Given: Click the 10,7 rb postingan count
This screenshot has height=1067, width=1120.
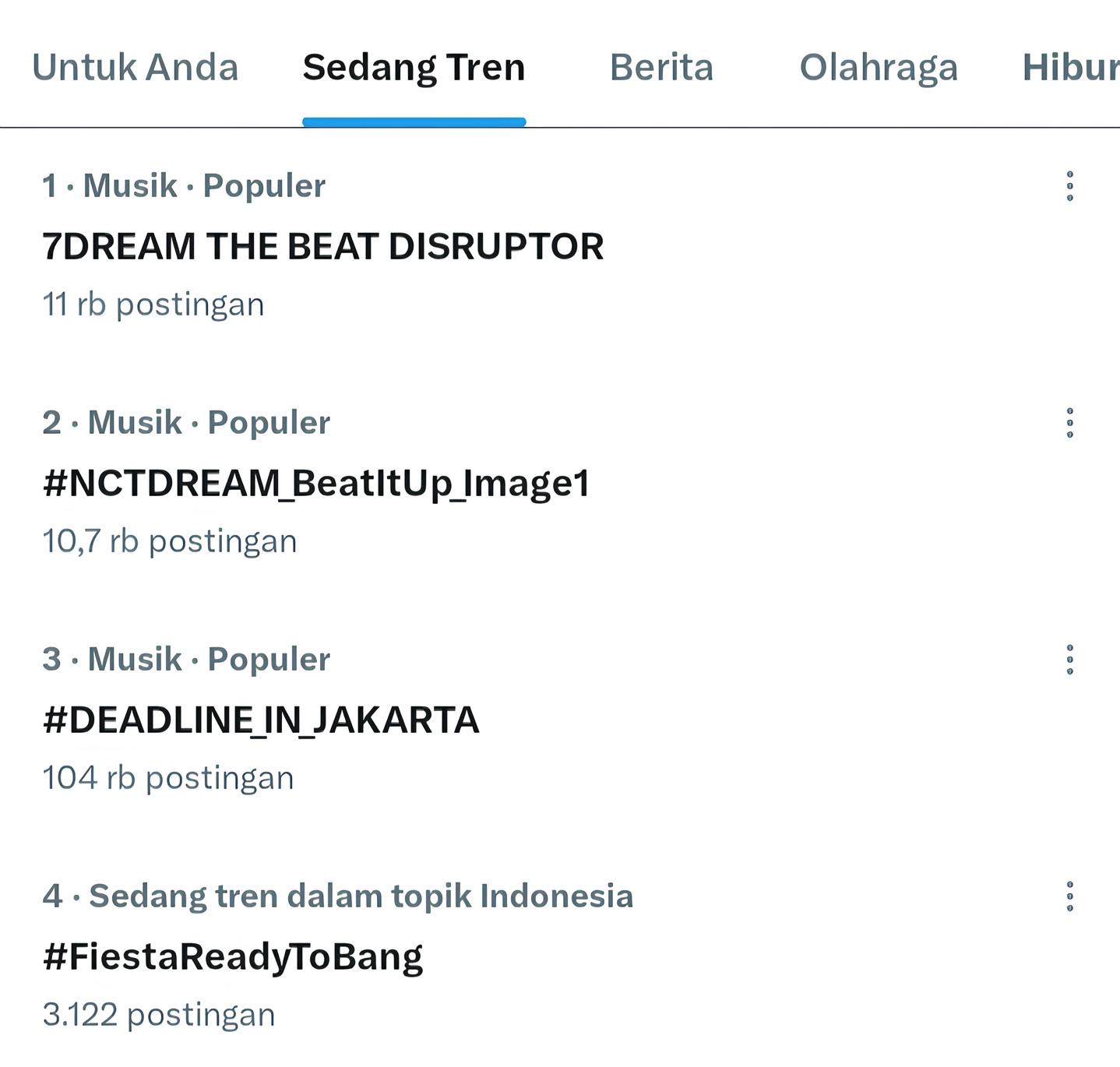Looking at the screenshot, I should pos(170,541).
